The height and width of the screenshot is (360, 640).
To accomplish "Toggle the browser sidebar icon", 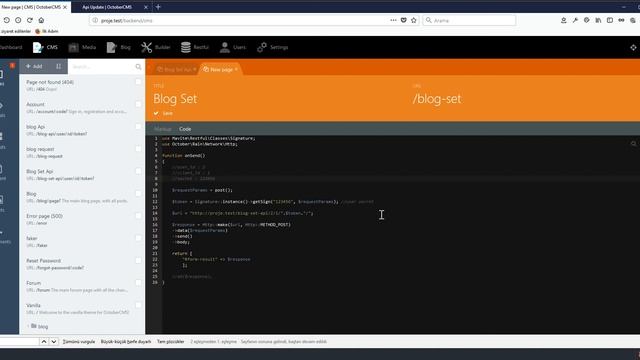I will (609, 20).
